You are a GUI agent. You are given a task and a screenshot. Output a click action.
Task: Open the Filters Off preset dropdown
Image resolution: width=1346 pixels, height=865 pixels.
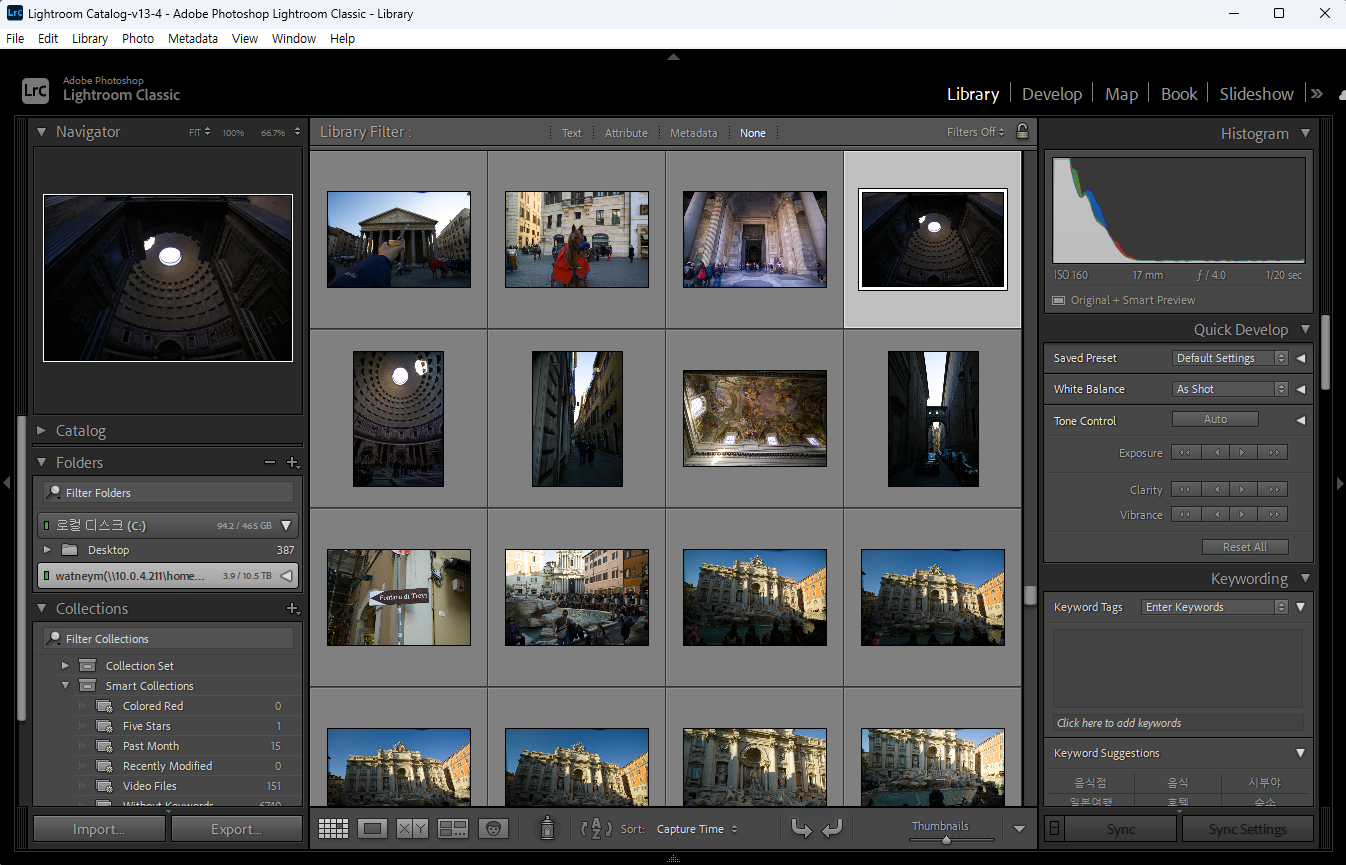pyautogui.click(x=976, y=132)
